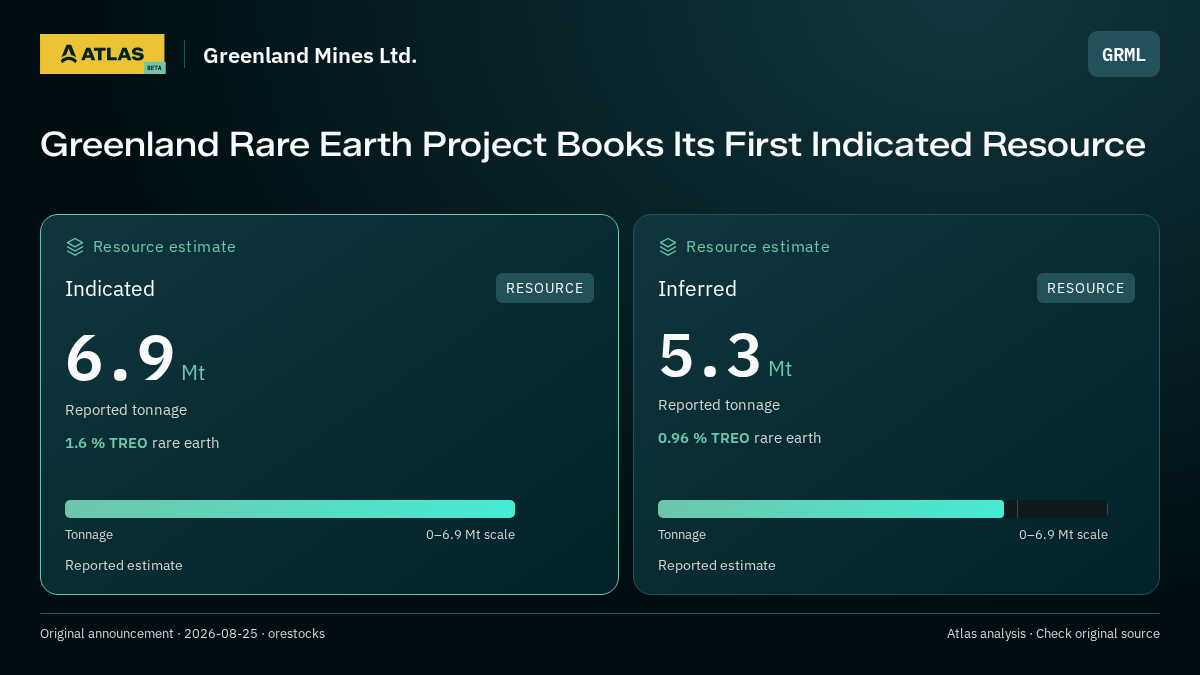The height and width of the screenshot is (675, 1200).
Task: Click the Inferred category label
Action: pos(697,289)
